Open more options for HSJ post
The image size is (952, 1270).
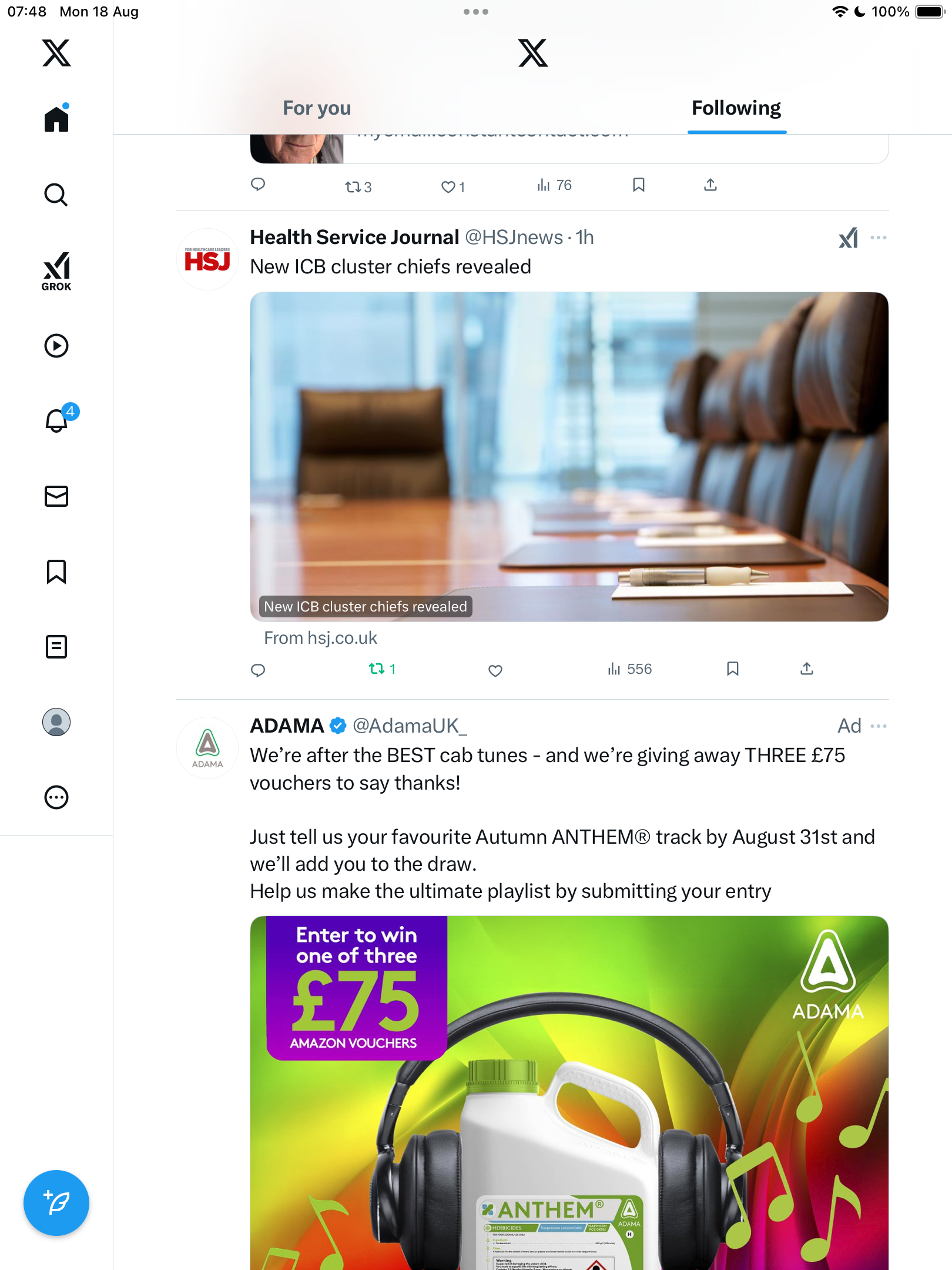[879, 238]
